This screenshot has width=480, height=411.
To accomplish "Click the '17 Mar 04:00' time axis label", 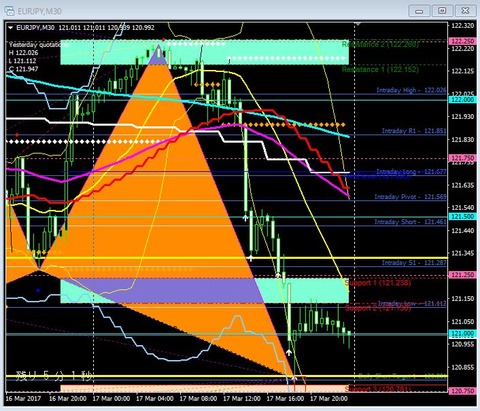I will tap(155, 398).
